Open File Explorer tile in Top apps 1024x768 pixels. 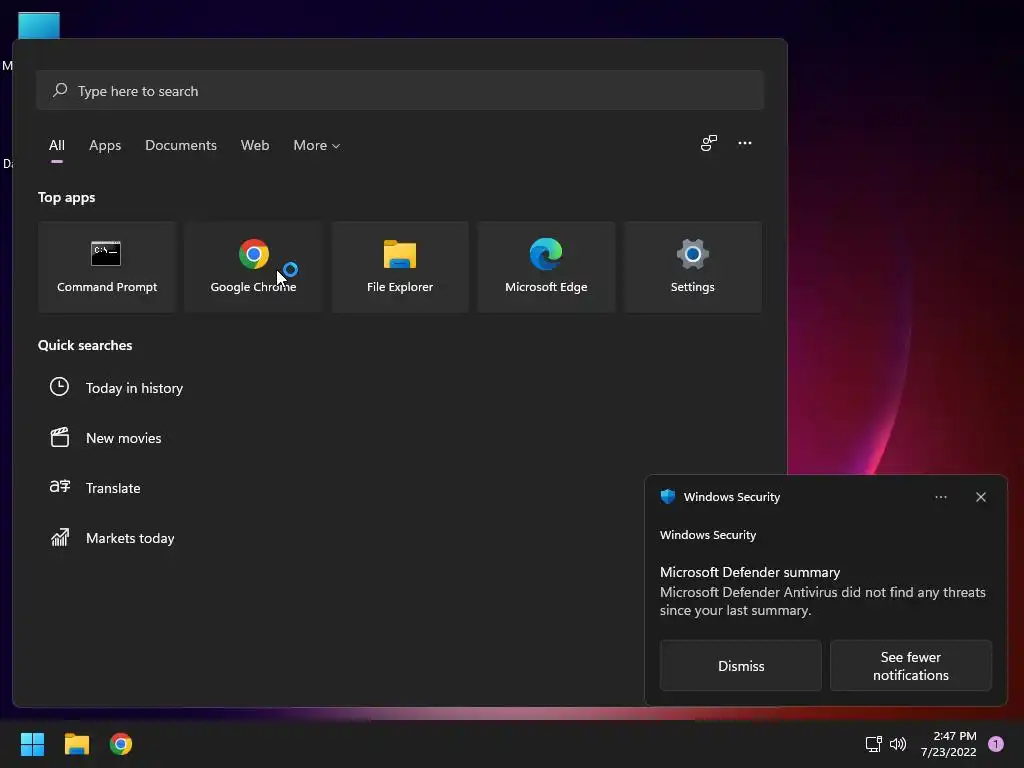(x=400, y=266)
